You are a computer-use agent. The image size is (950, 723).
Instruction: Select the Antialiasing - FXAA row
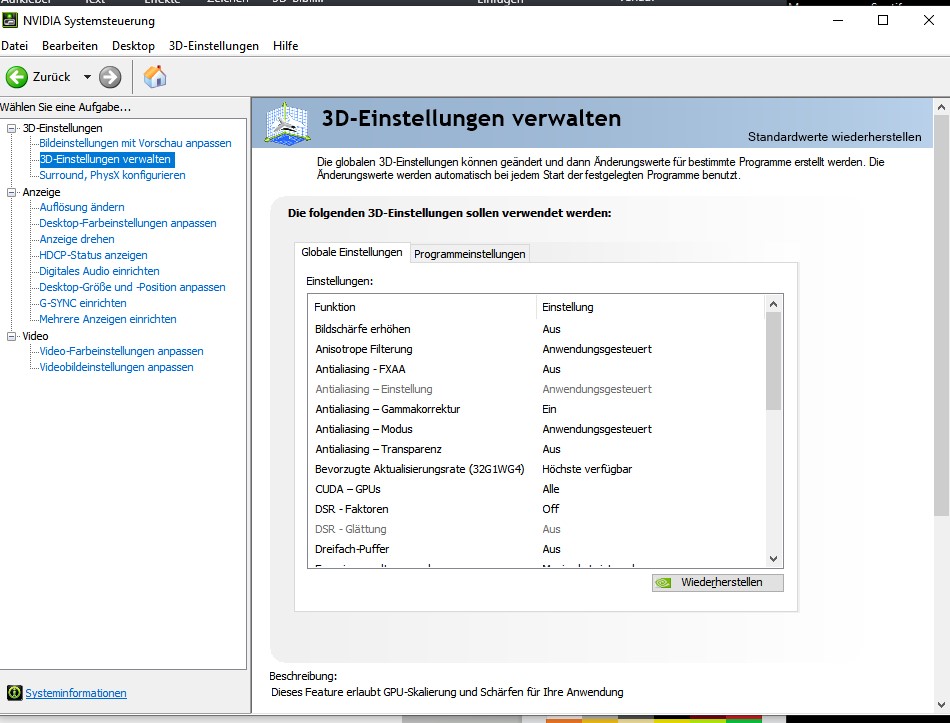point(536,369)
